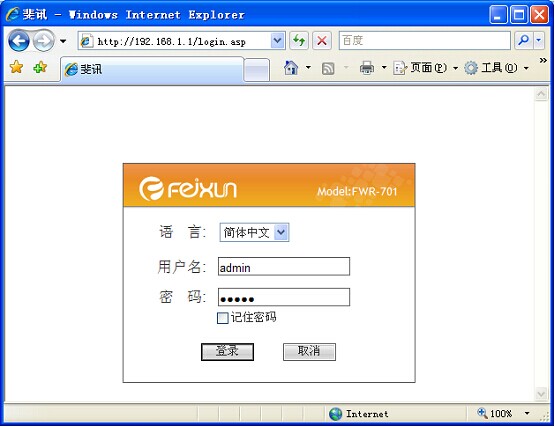Click the browser Back arrow button
The image size is (555, 427).
click(x=19, y=41)
